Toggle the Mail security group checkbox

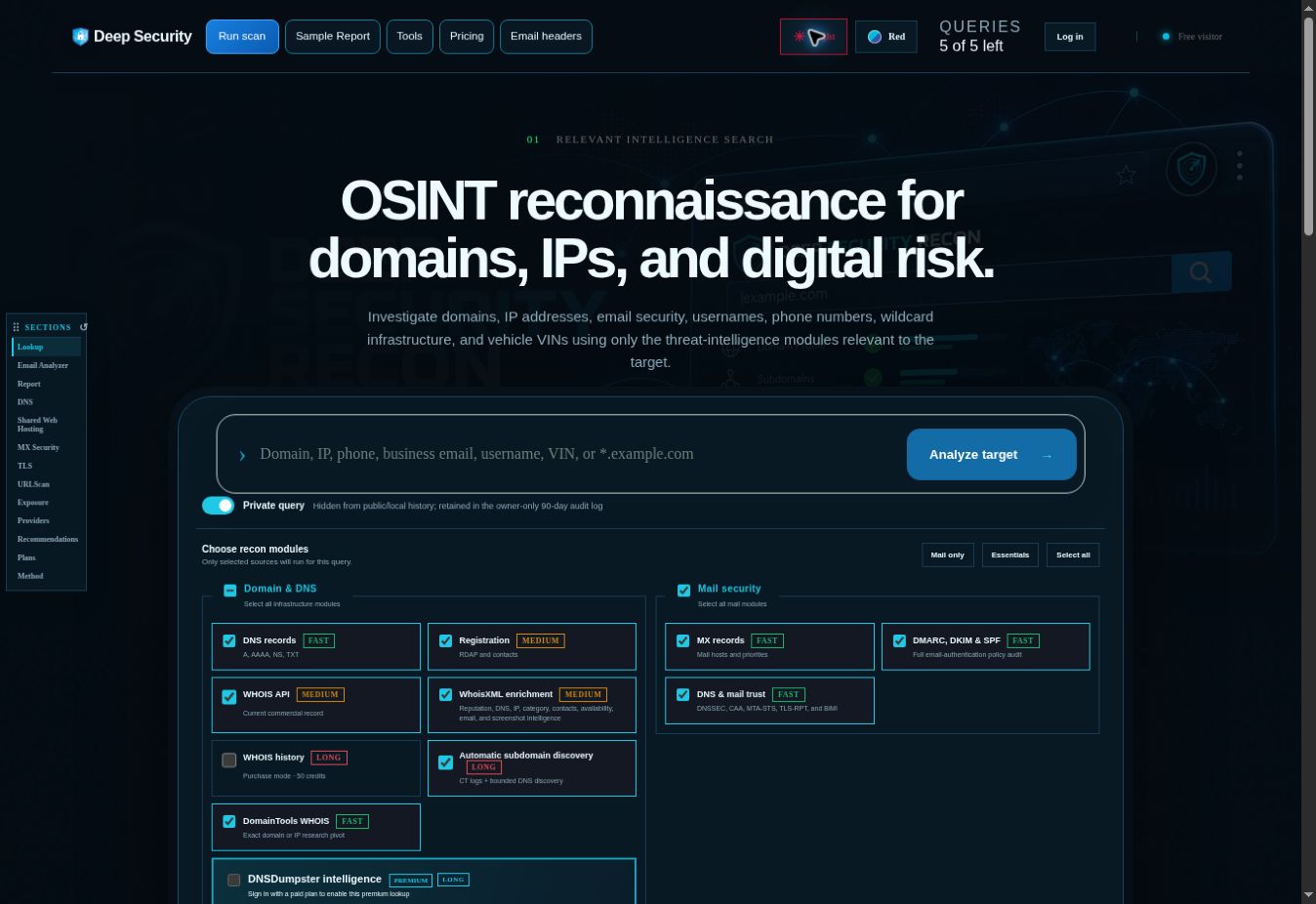pos(683,590)
